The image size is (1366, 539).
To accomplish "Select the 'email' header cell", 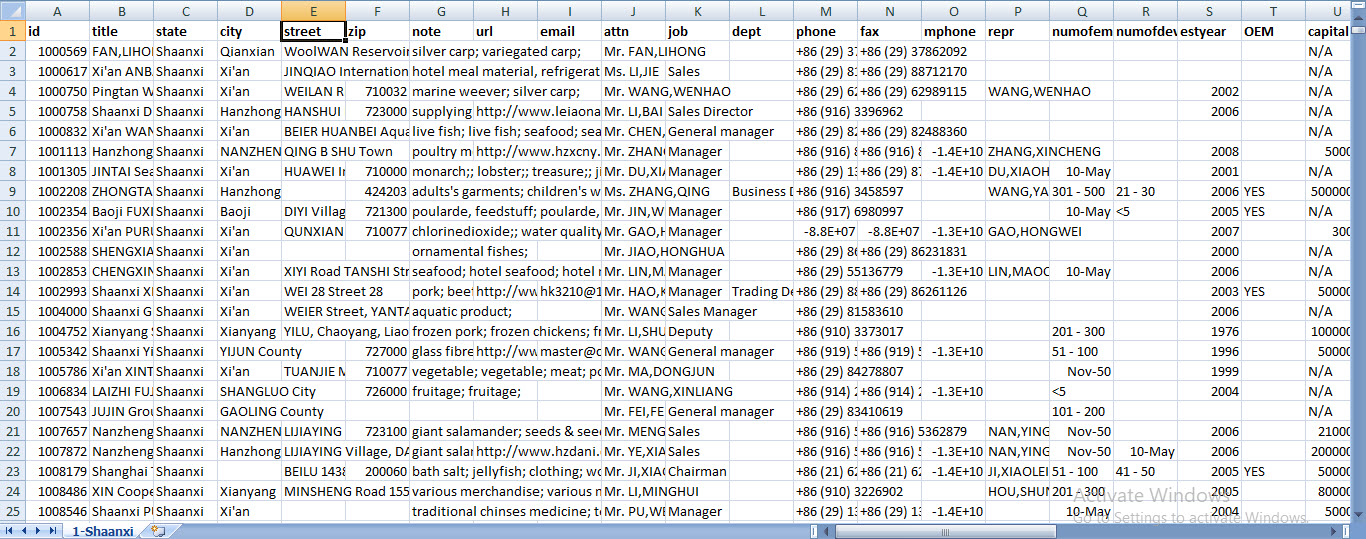I will (x=569, y=31).
